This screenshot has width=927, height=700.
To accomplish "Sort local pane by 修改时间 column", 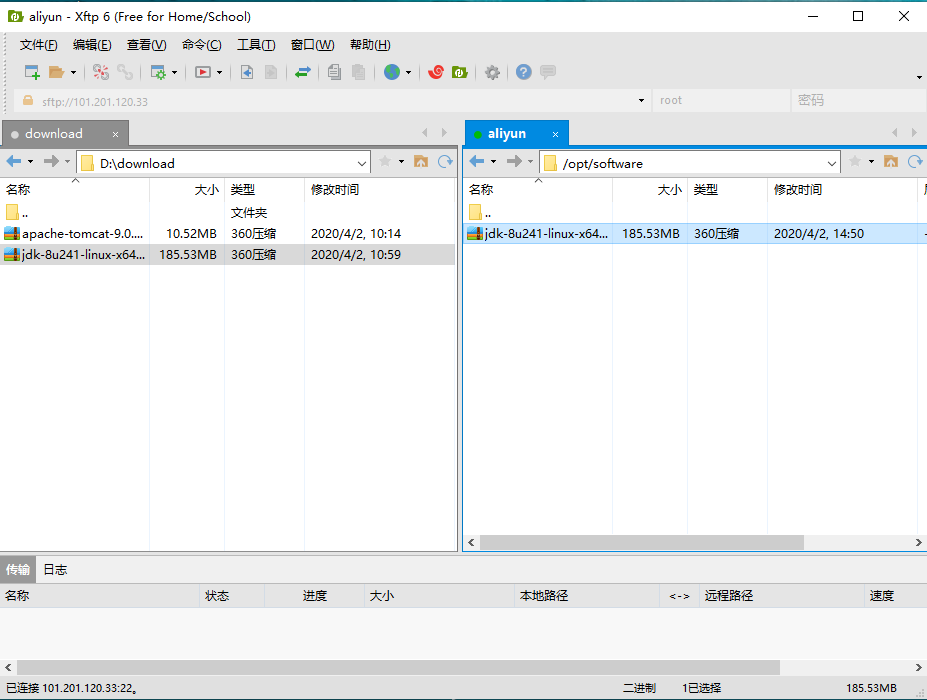I will (380, 190).
